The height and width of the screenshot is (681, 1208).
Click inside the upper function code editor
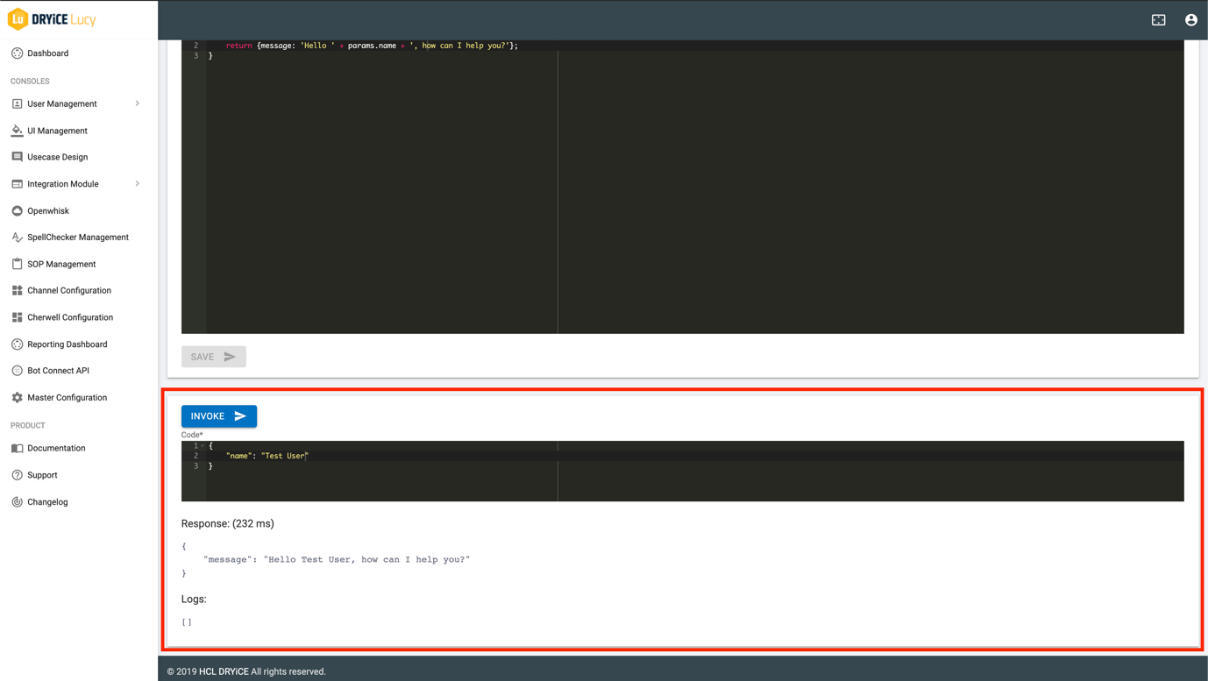[682, 187]
